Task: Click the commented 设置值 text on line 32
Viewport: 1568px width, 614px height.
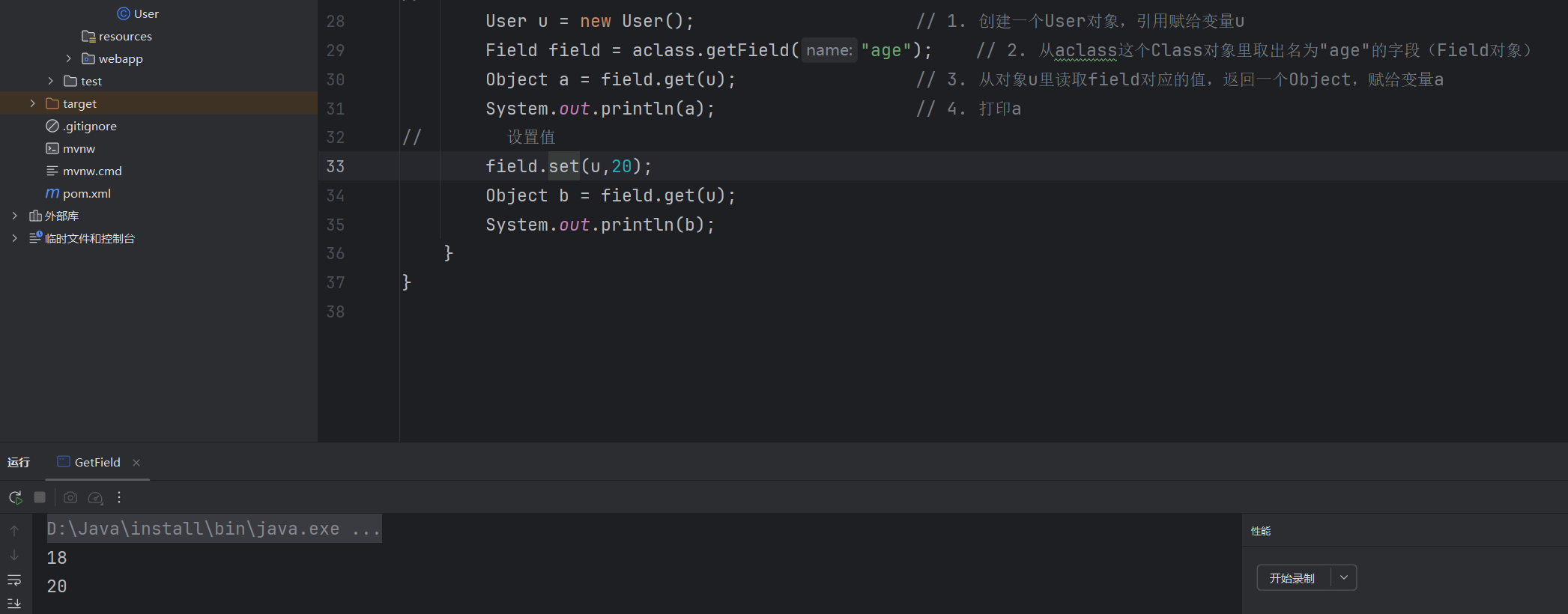Action: pos(531,137)
